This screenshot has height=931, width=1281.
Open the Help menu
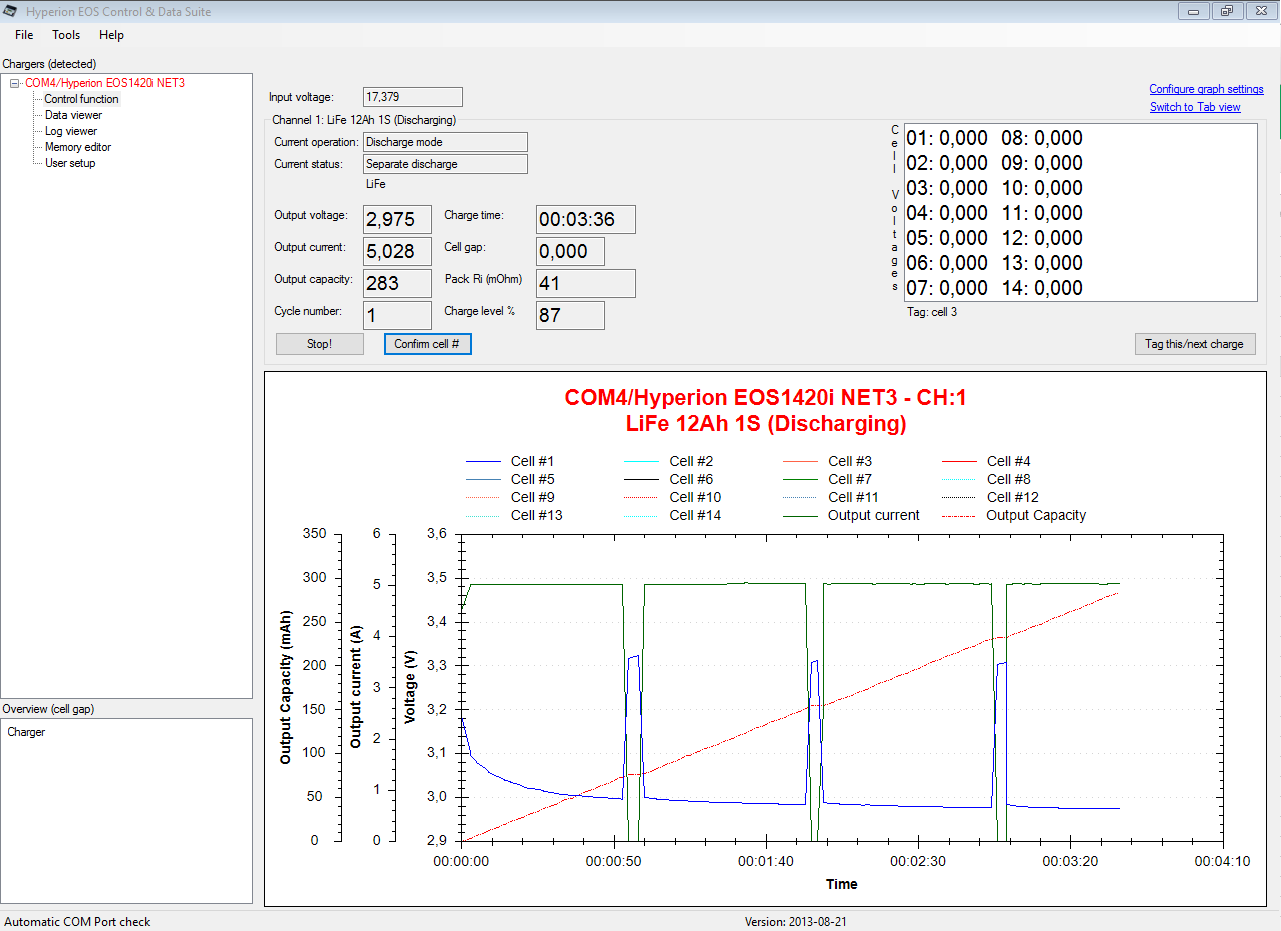pyautogui.click(x=112, y=35)
